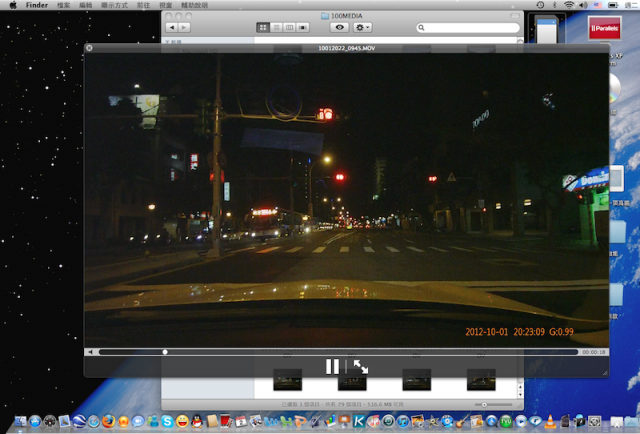Launch GarageBand guitar from the Dock
The height and width of the screenshot is (434, 640).
(x=462, y=421)
